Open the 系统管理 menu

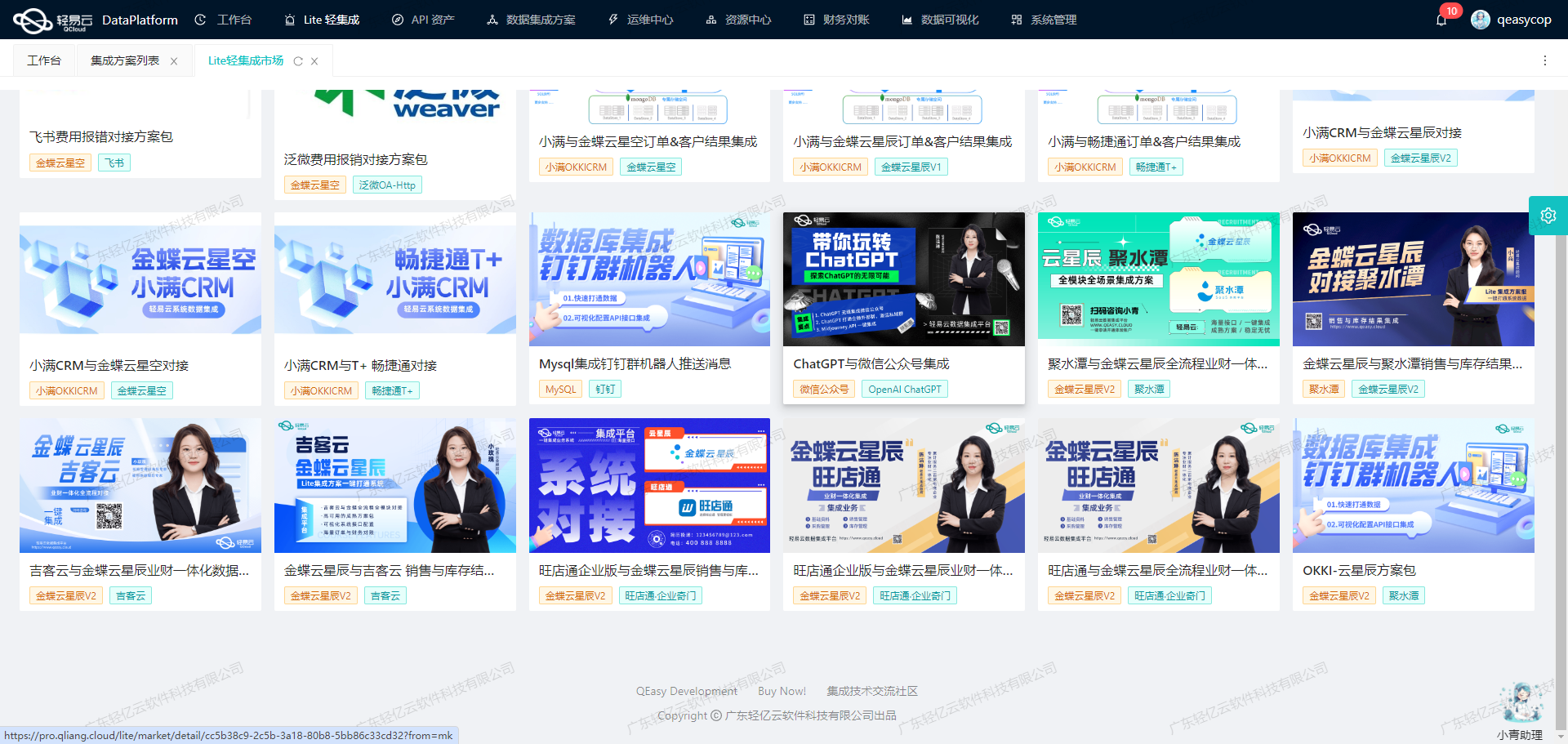[1044, 20]
